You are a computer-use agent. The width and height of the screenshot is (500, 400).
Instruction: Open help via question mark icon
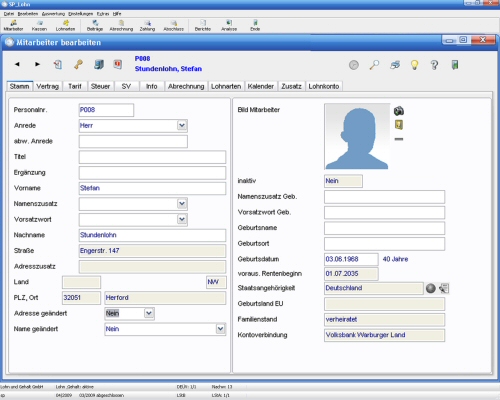point(434,65)
